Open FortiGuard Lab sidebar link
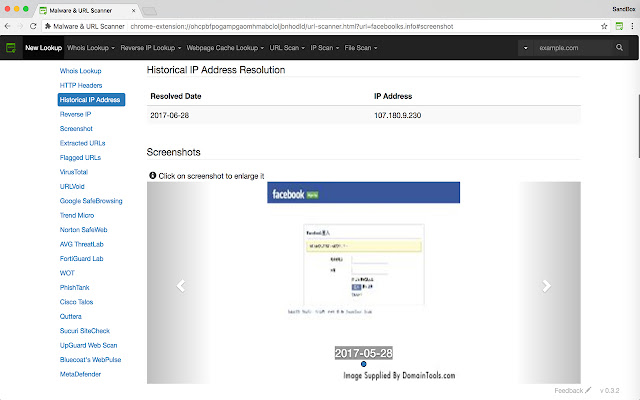The height and width of the screenshot is (400, 640). tap(82, 259)
